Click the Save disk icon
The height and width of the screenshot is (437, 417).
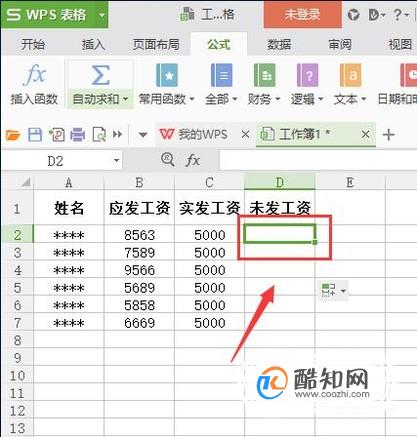click(x=35, y=135)
